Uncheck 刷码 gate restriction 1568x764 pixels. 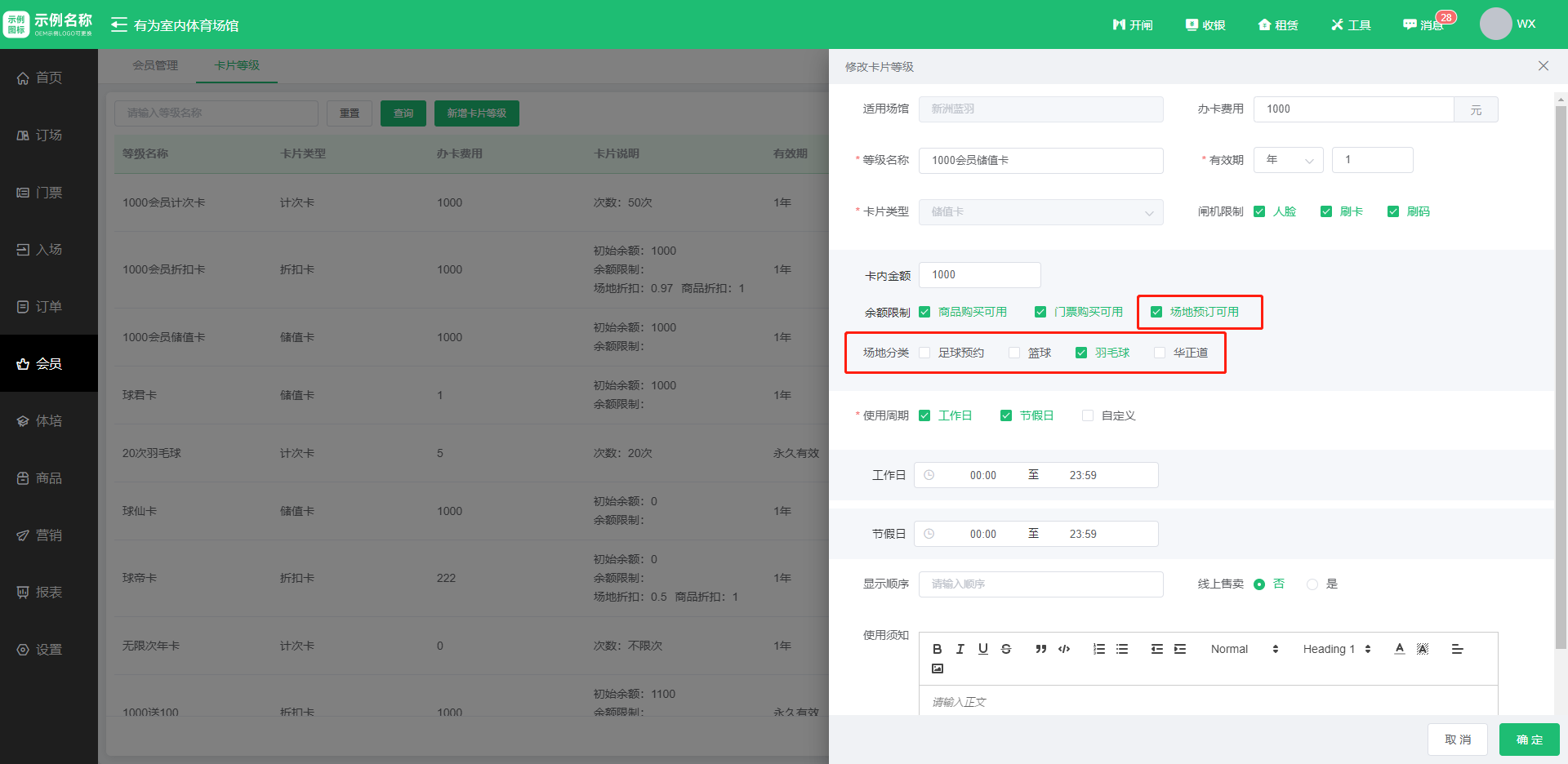pos(1393,211)
